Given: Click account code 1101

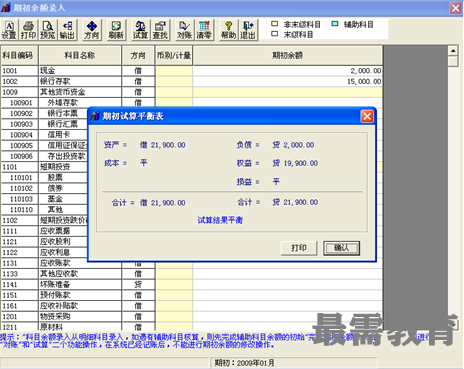Looking at the screenshot, I should 19,167.
